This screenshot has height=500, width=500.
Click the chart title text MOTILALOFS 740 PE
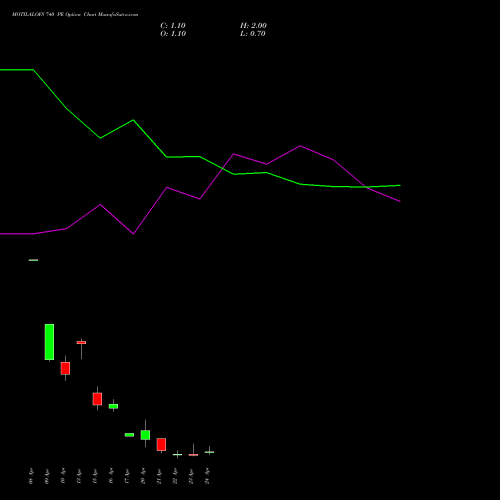pyautogui.click(x=37, y=15)
